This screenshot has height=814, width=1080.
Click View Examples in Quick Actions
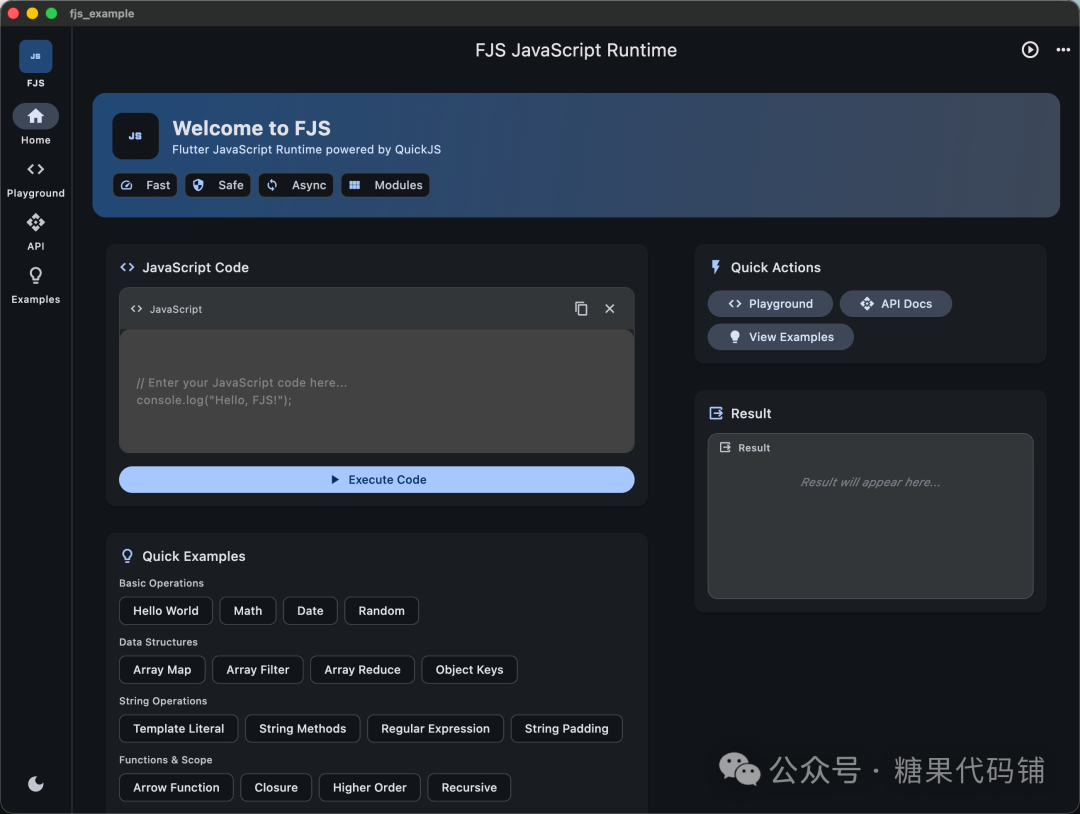point(780,337)
